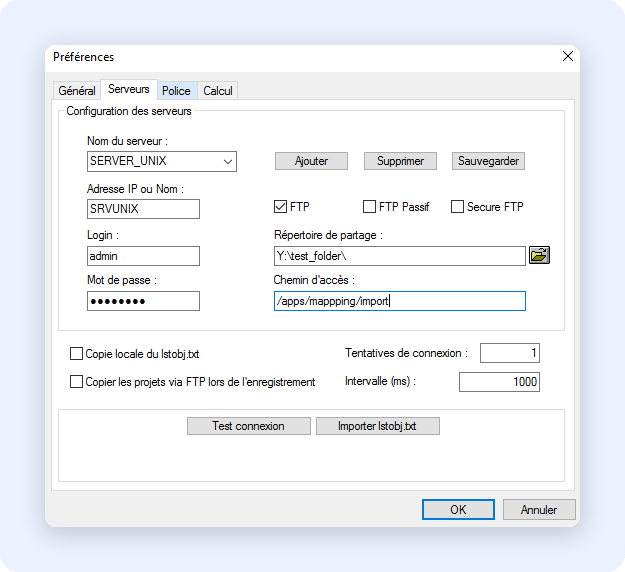625x572 pixels.
Task: Focus the Adresse IP ou Nom field
Action: [x=143, y=209]
